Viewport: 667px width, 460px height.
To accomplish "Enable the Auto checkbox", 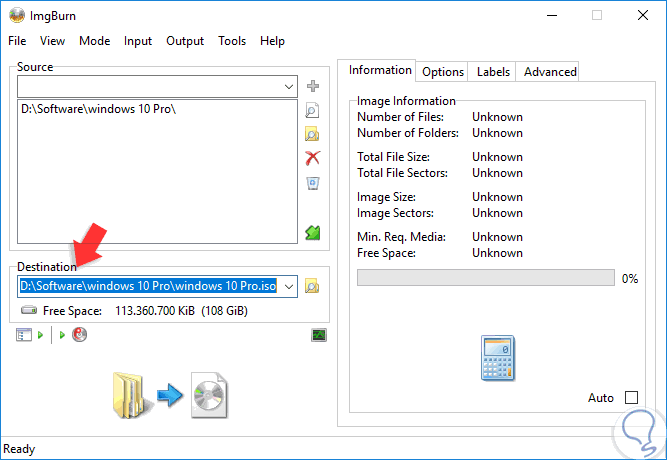I will (631, 397).
